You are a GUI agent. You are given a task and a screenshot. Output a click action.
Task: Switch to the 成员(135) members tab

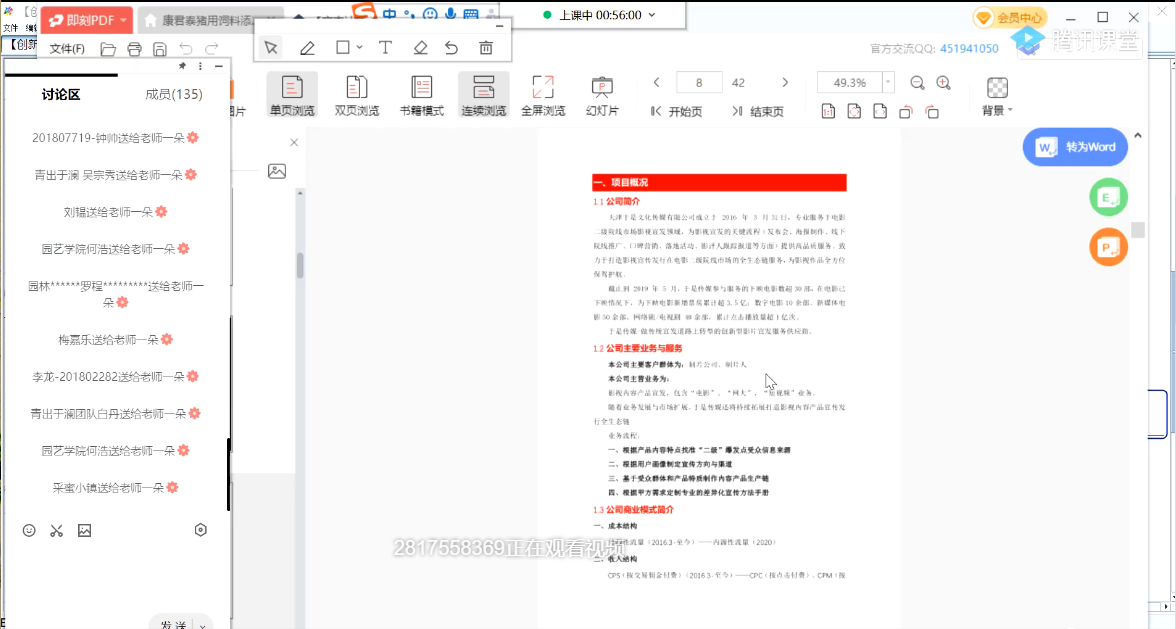pos(174,94)
